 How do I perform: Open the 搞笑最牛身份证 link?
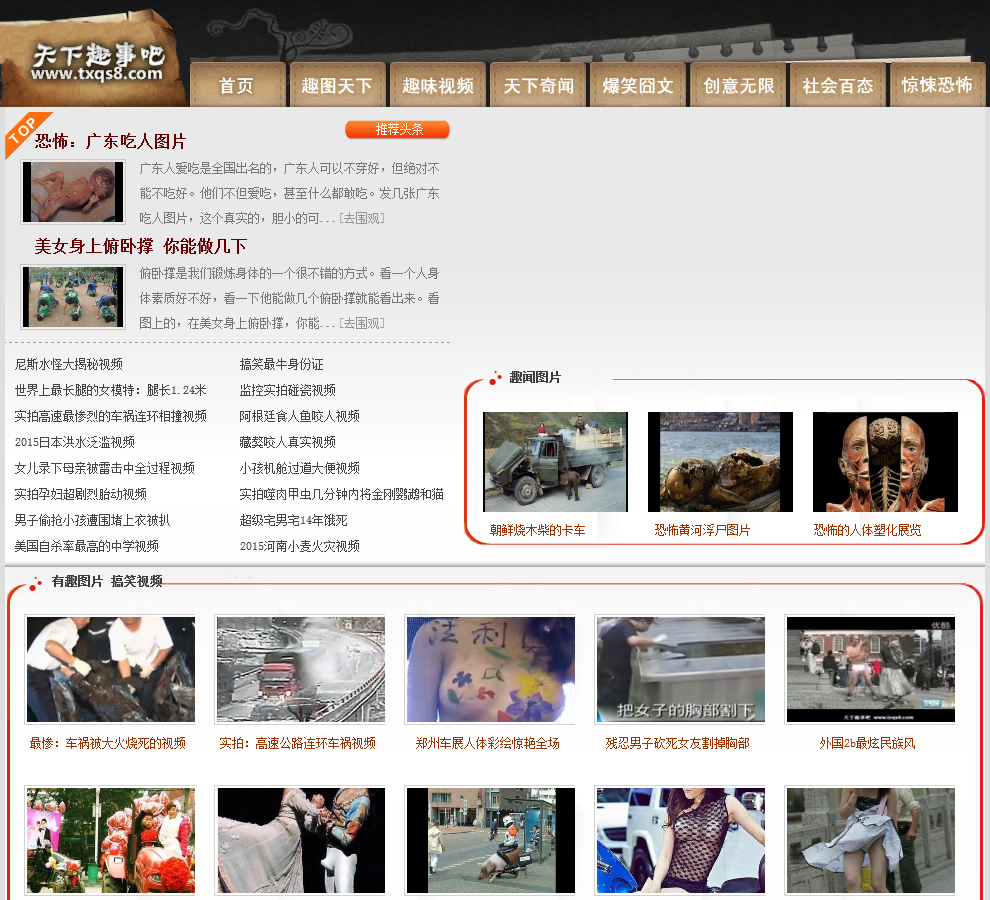point(282,364)
